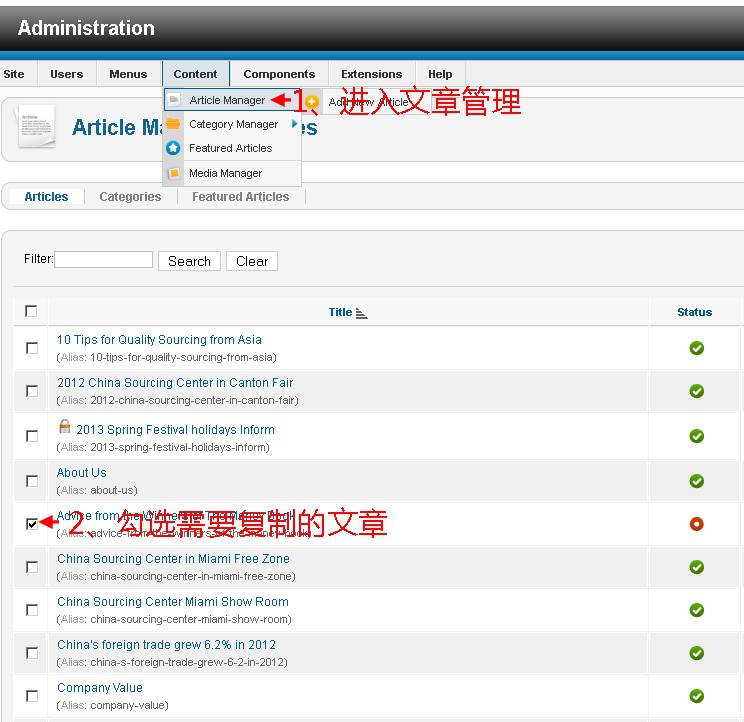Screen dimensions: 744x722
Task: Click unpublished status icon of the Advice article
Action: pyautogui.click(x=696, y=524)
